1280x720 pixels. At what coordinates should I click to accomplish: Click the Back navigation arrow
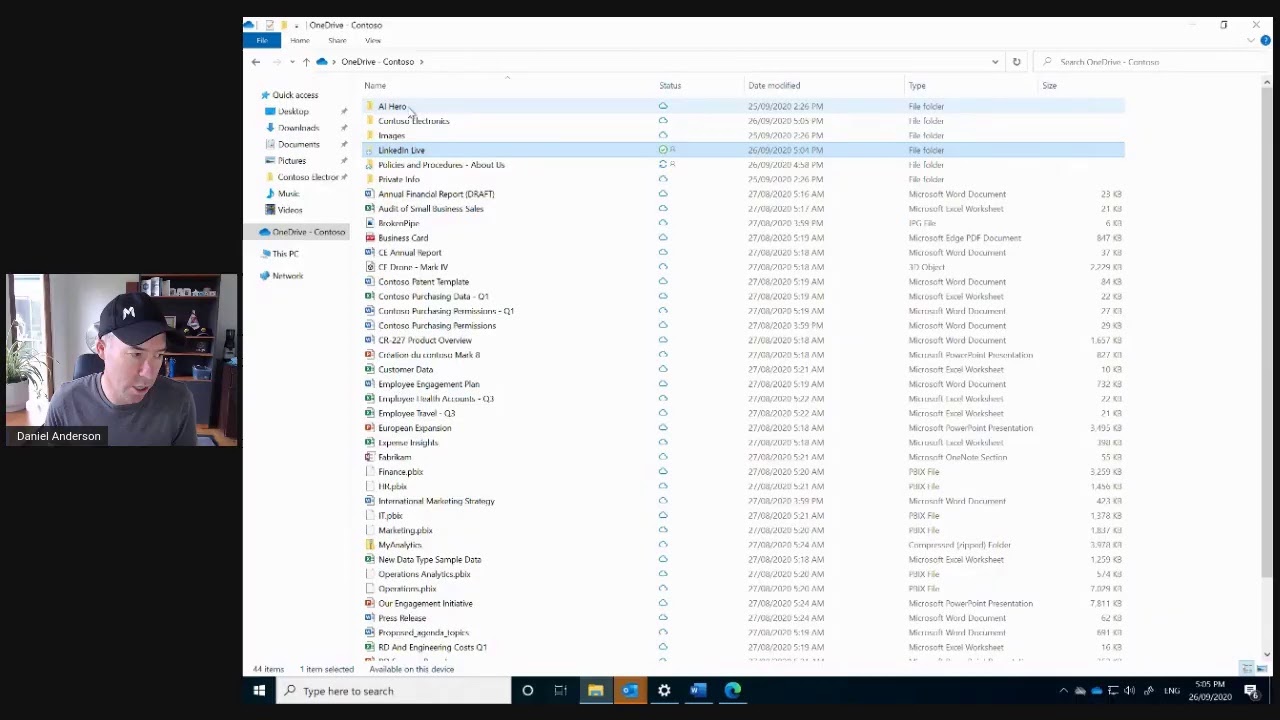[256, 62]
